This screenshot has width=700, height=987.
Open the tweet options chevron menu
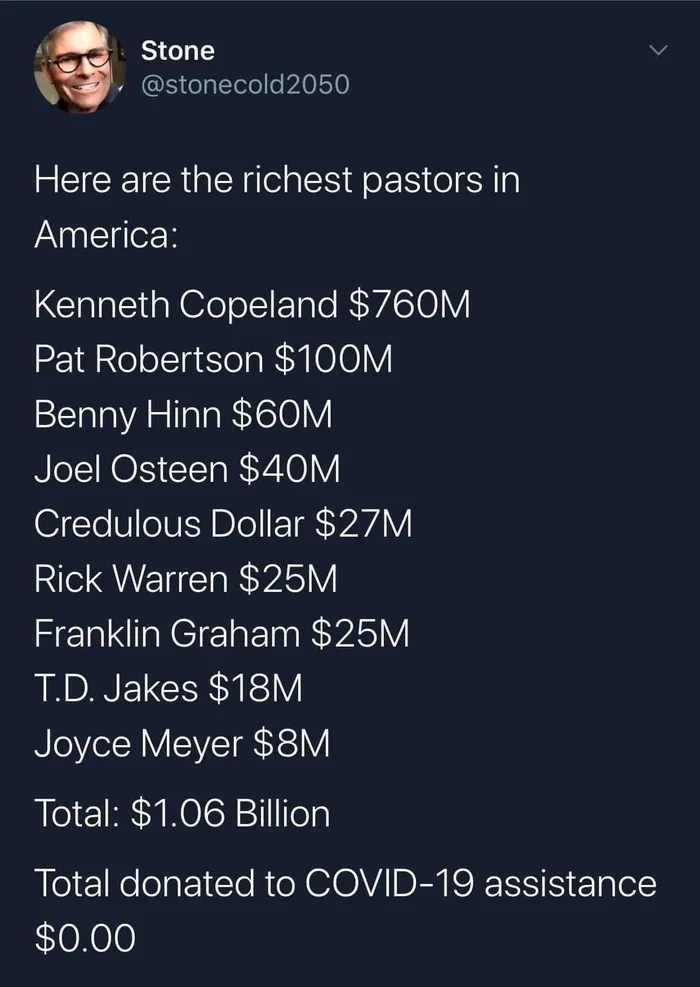pyautogui.click(x=658, y=50)
